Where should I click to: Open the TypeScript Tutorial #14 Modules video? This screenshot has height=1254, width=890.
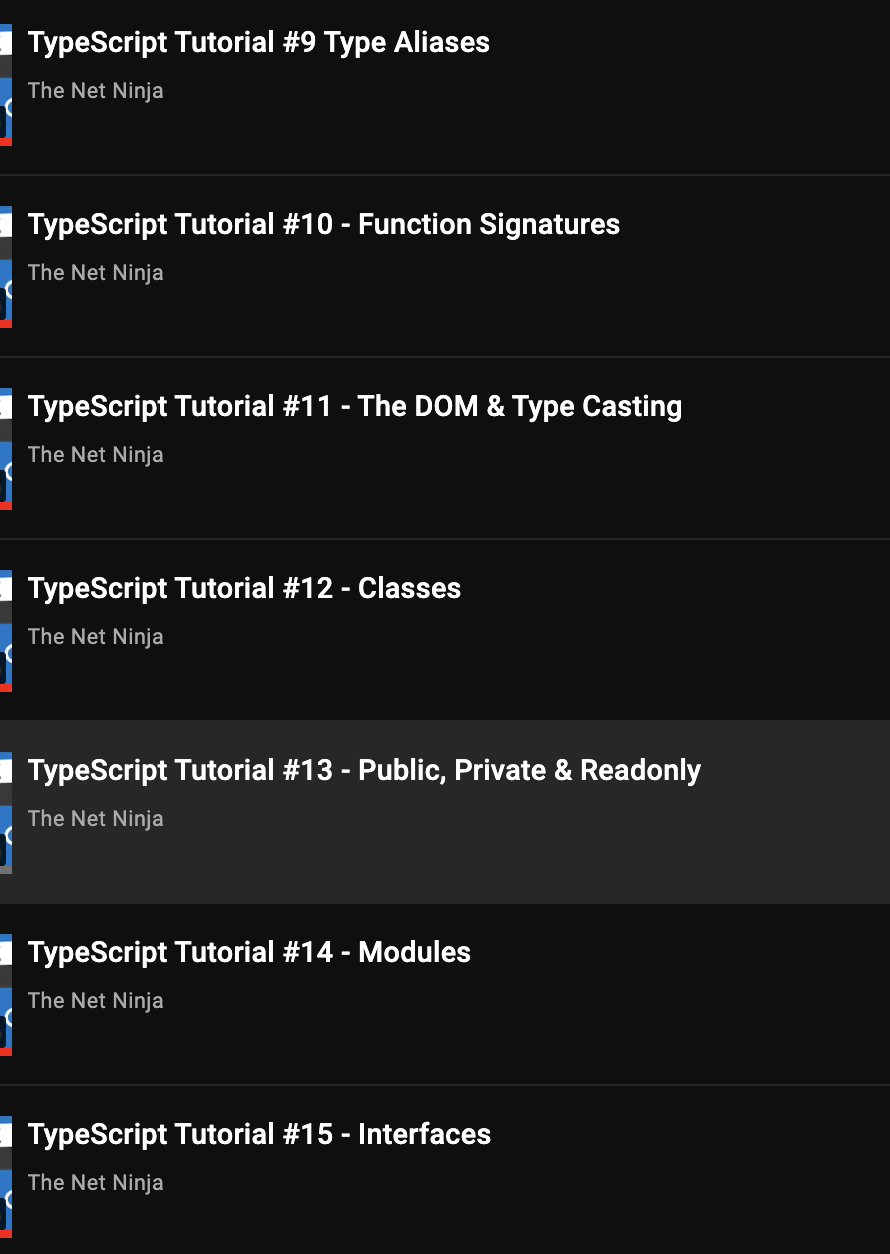[250, 952]
